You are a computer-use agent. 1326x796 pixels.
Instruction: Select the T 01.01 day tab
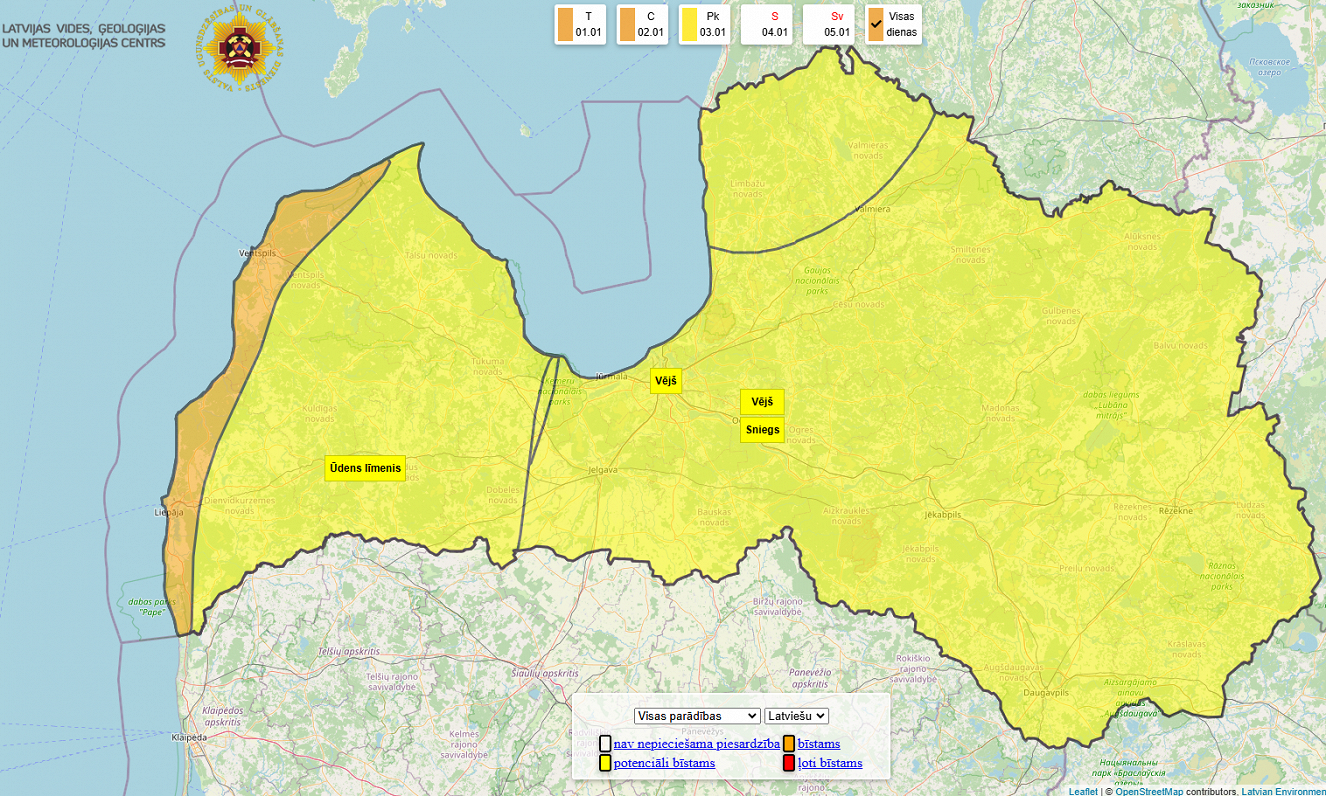[579, 24]
